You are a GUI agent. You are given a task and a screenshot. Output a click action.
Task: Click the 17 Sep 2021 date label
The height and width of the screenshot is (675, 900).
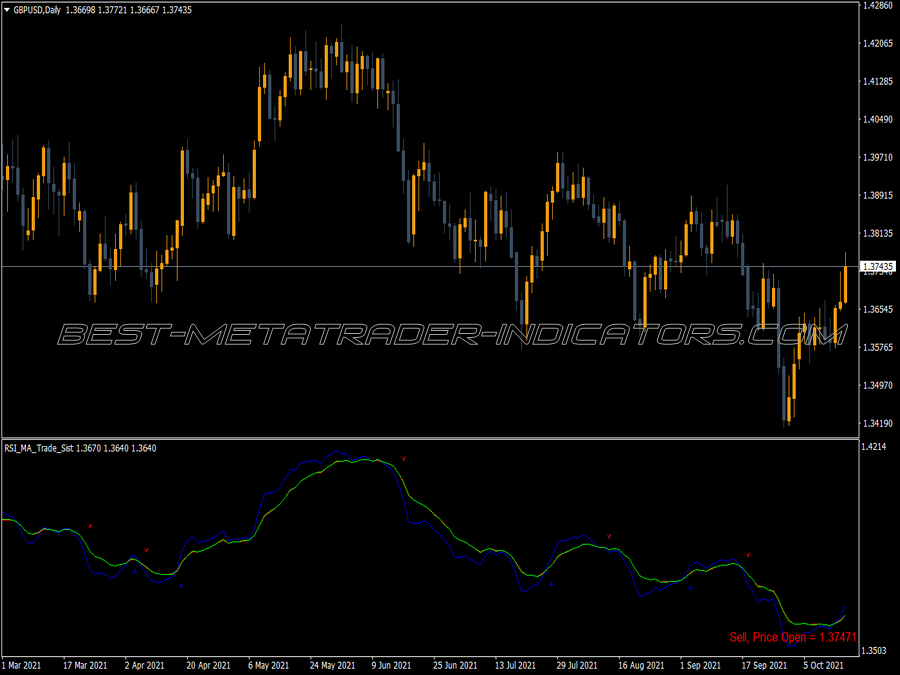[x=764, y=666]
